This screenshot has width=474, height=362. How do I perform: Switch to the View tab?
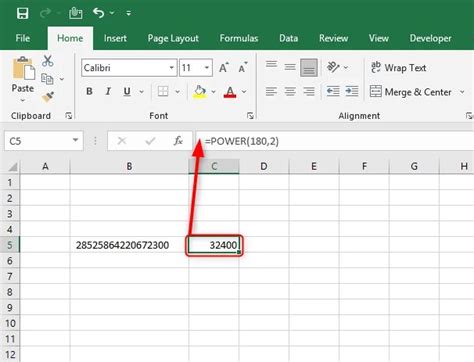click(379, 38)
